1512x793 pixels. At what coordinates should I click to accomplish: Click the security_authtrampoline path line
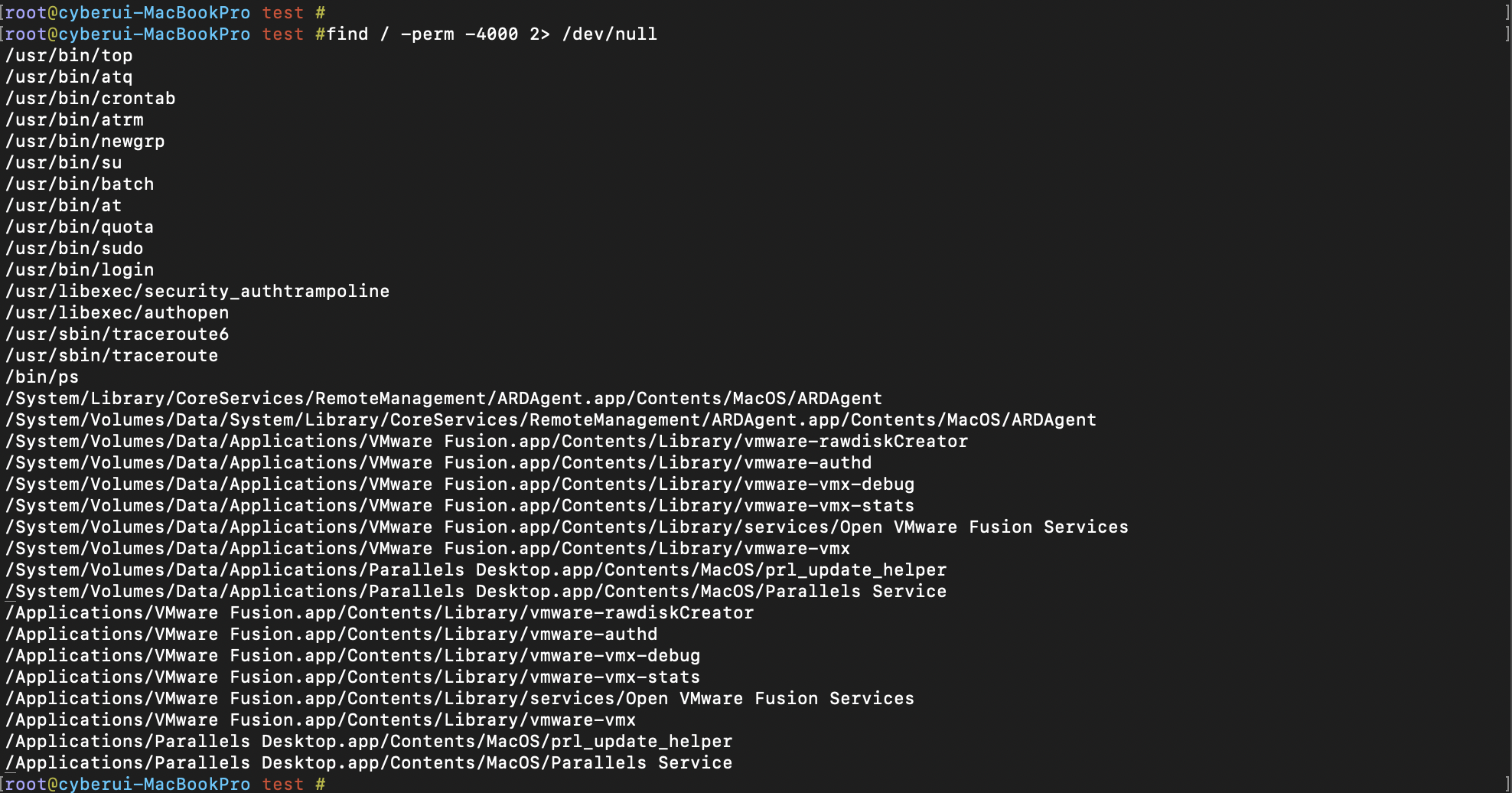(x=197, y=292)
